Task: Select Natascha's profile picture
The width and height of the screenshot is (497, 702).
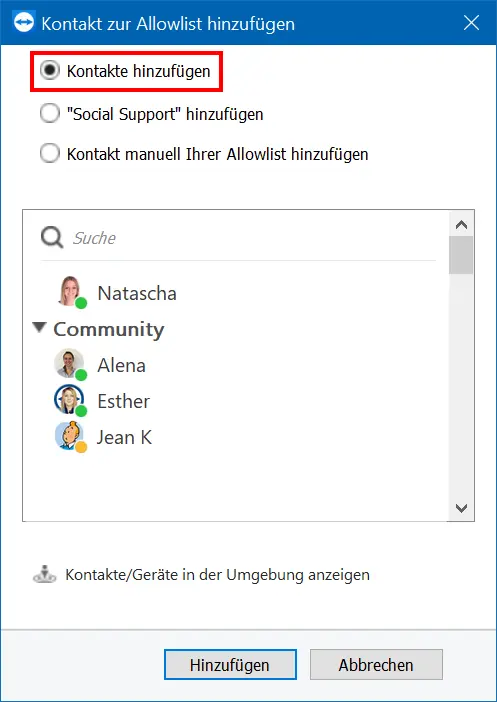Action: coord(70,292)
